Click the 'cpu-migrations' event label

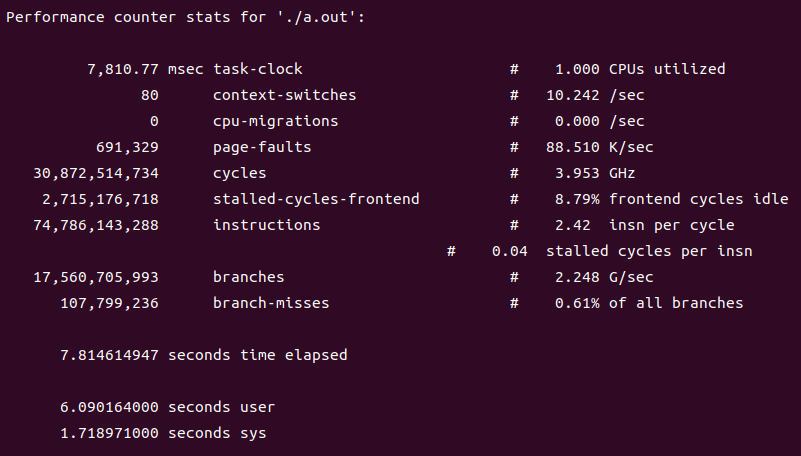(x=276, y=122)
